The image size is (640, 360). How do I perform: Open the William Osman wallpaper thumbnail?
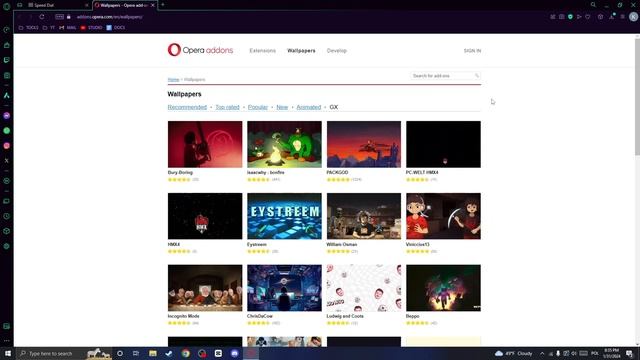point(364,216)
